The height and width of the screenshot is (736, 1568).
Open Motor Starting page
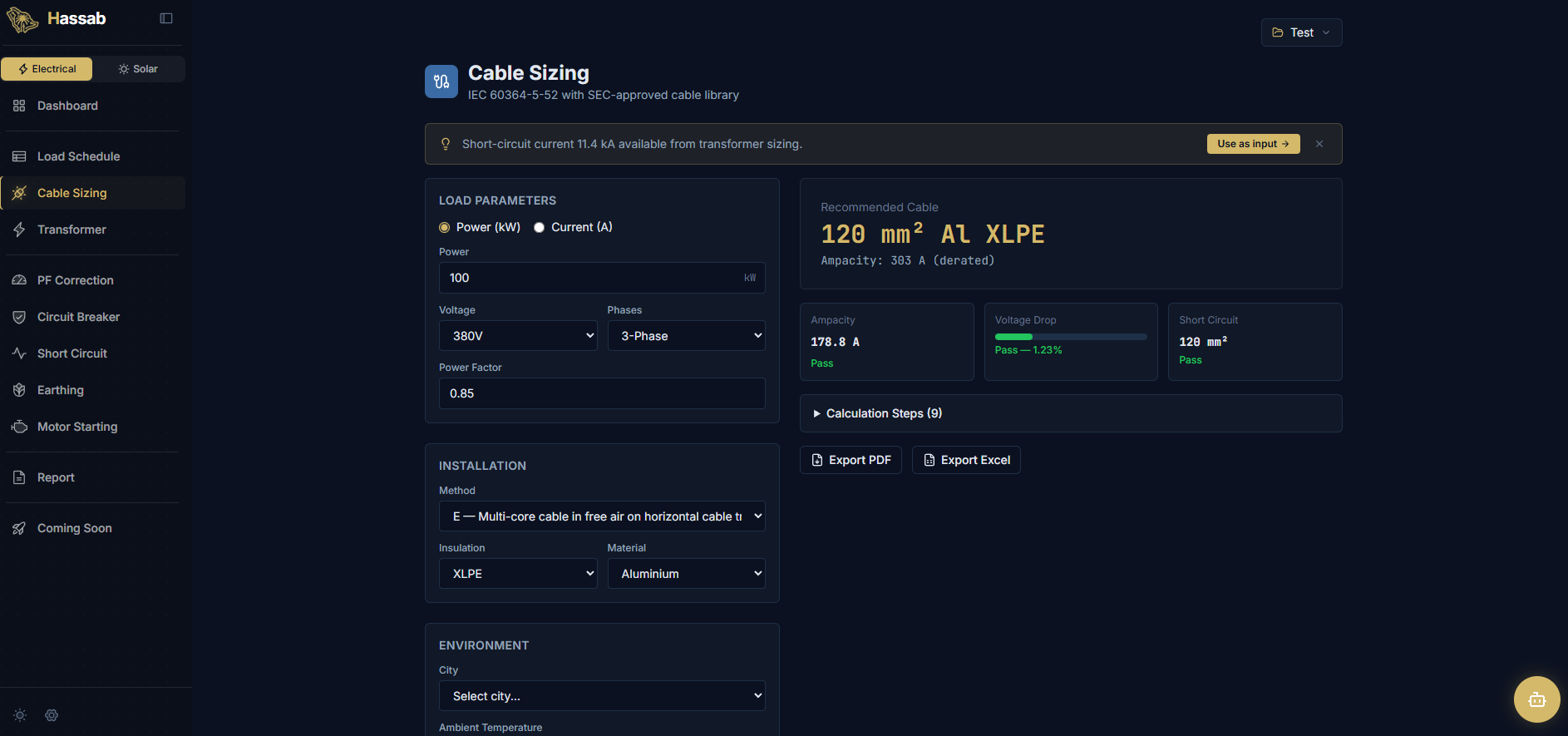[x=92, y=427]
